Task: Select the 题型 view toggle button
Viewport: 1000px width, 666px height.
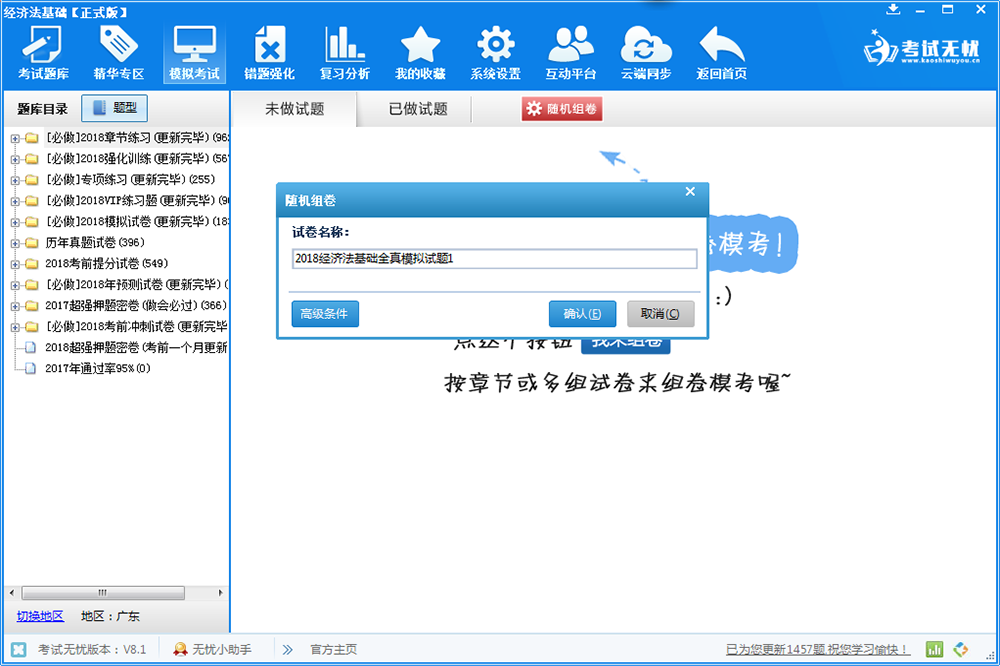Action: 115,108
